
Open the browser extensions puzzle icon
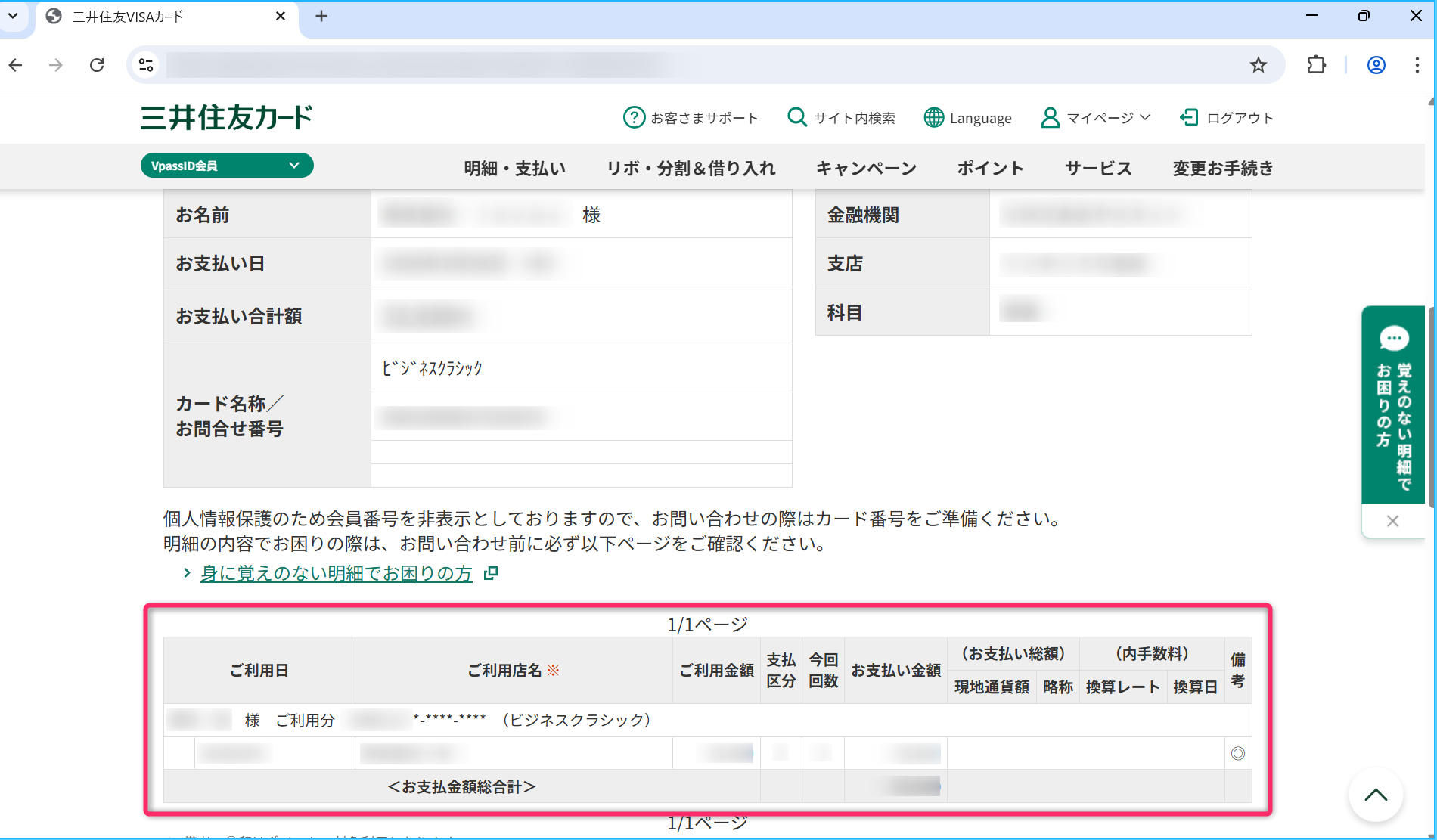[x=1316, y=65]
